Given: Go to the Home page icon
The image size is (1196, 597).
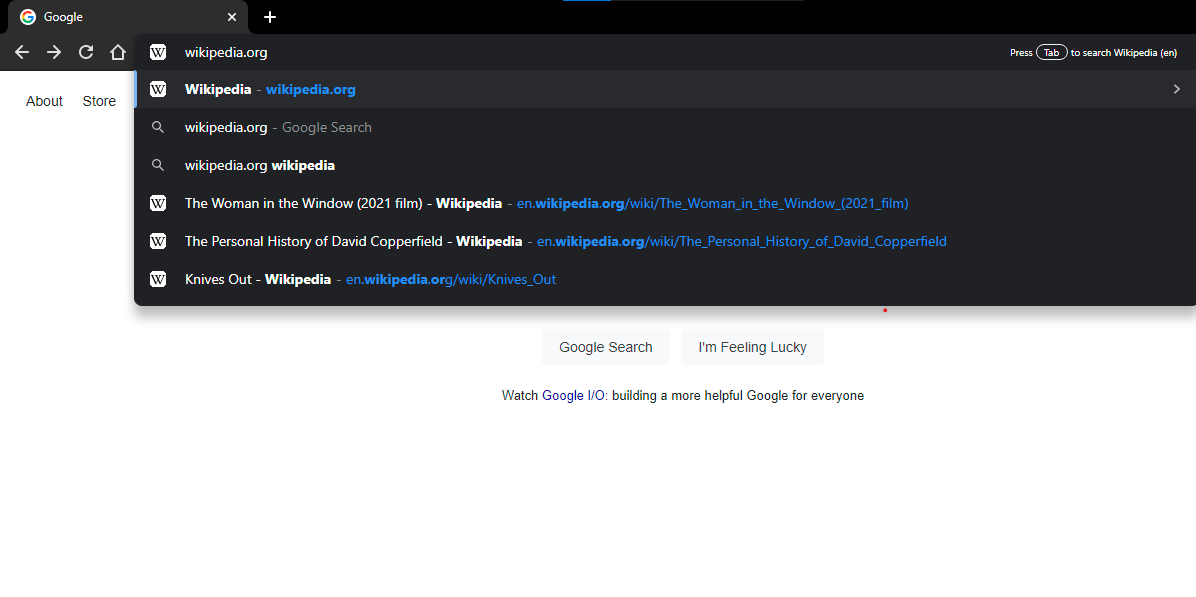Looking at the screenshot, I should pos(118,52).
